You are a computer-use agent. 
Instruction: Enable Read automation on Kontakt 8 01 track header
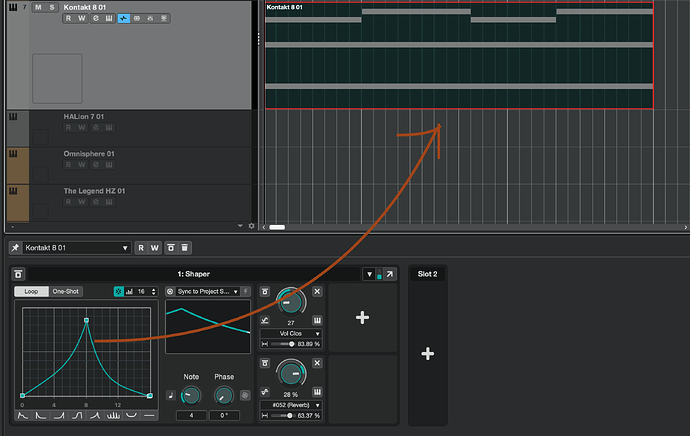(x=68, y=18)
